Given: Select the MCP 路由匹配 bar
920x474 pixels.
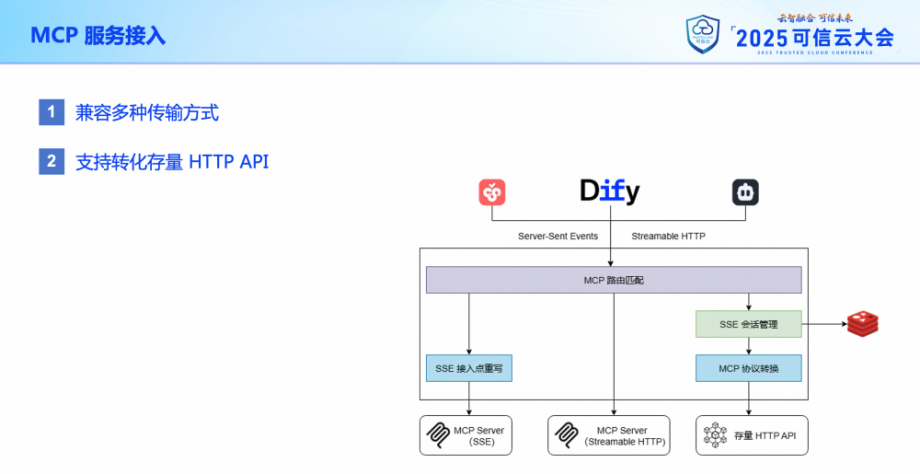Looking at the screenshot, I should point(613,280).
